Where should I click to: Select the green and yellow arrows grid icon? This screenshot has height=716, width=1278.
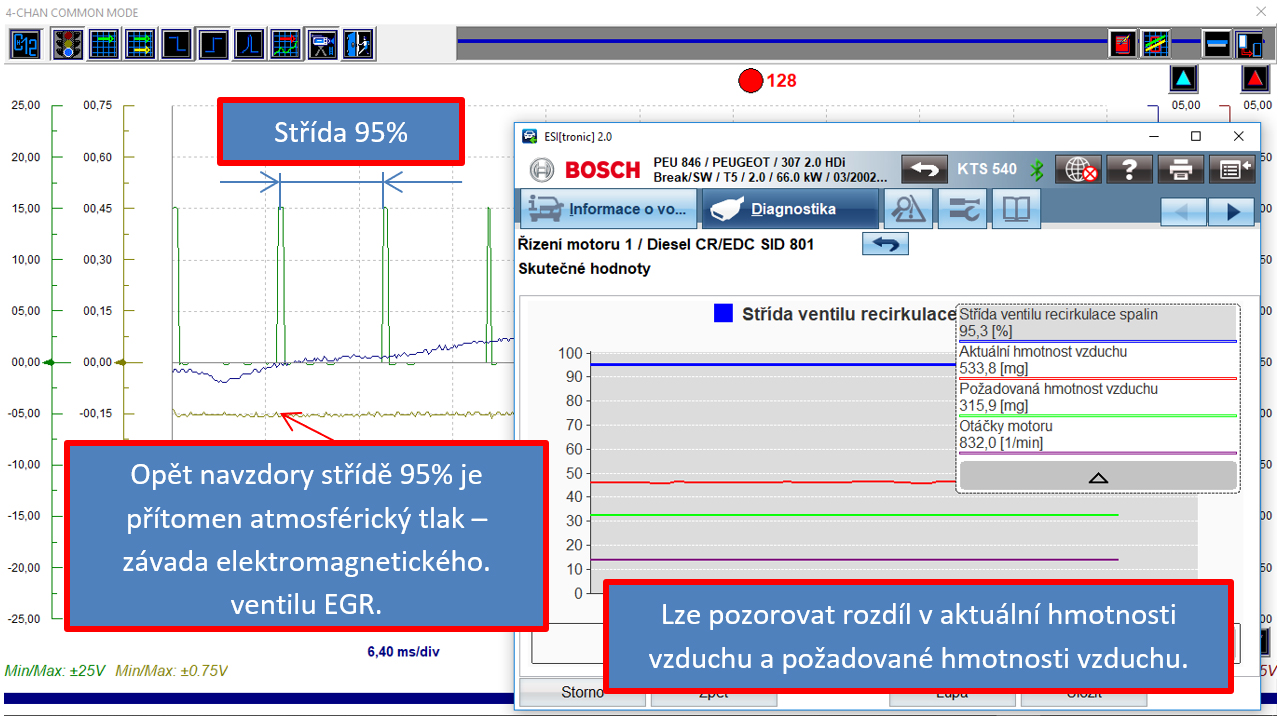click(141, 44)
